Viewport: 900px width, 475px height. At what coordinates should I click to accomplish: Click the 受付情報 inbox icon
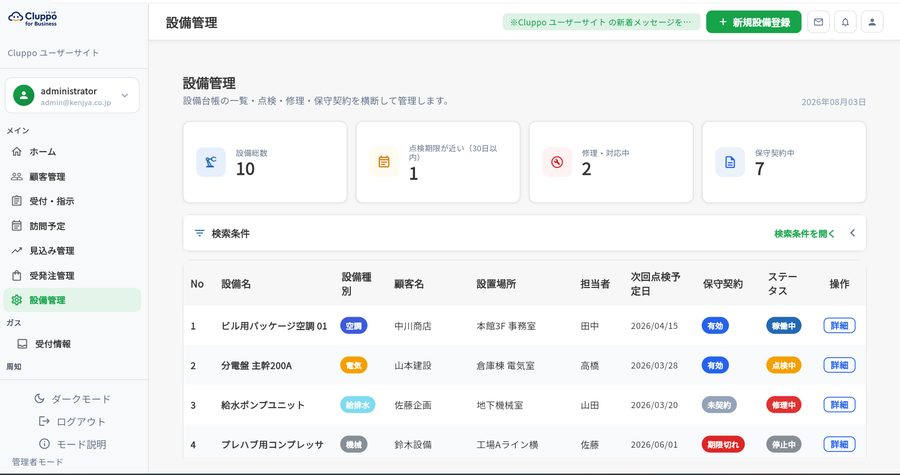(x=22, y=344)
